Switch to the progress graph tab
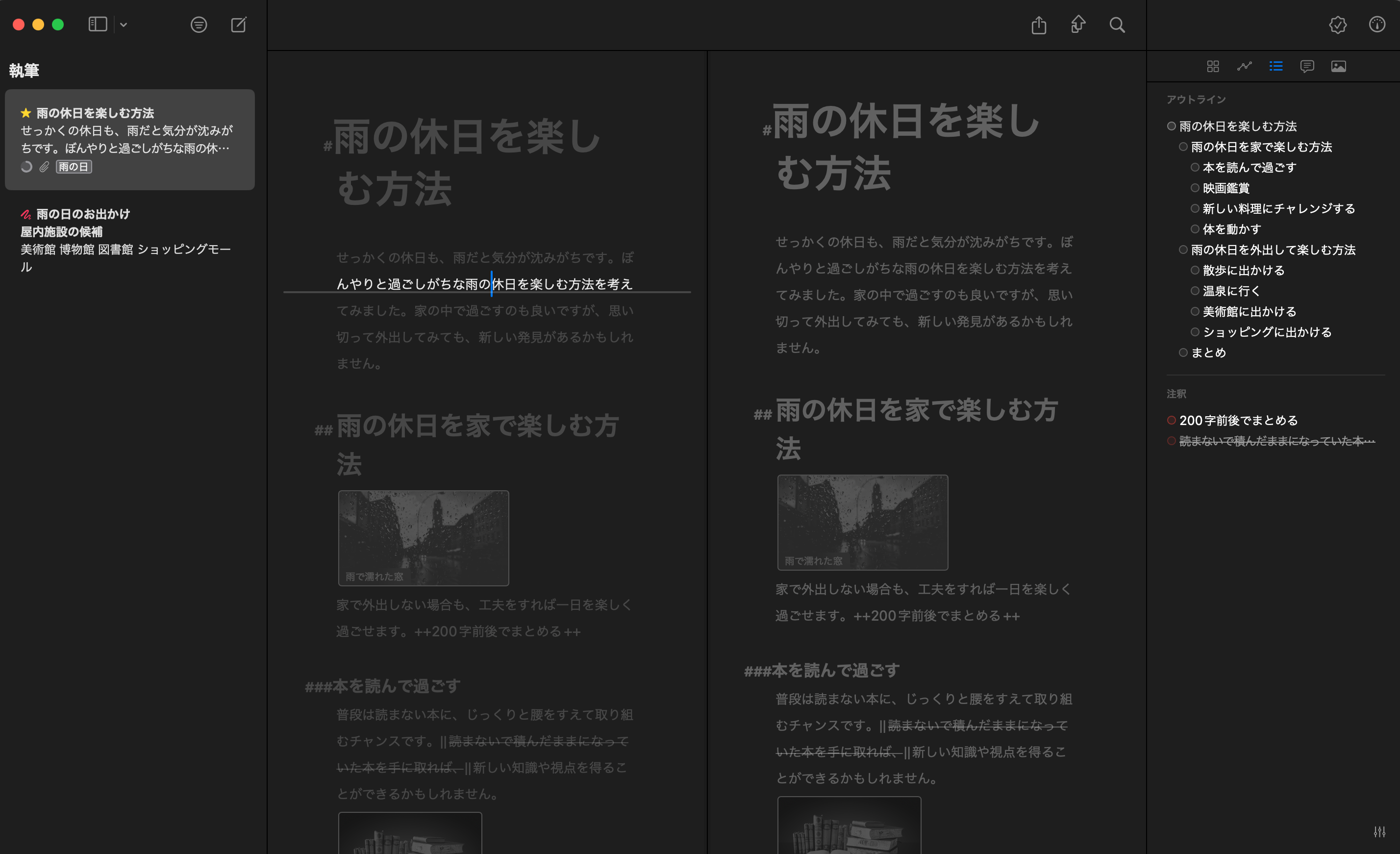The width and height of the screenshot is (1400, 854). (x=1244, y=67)
